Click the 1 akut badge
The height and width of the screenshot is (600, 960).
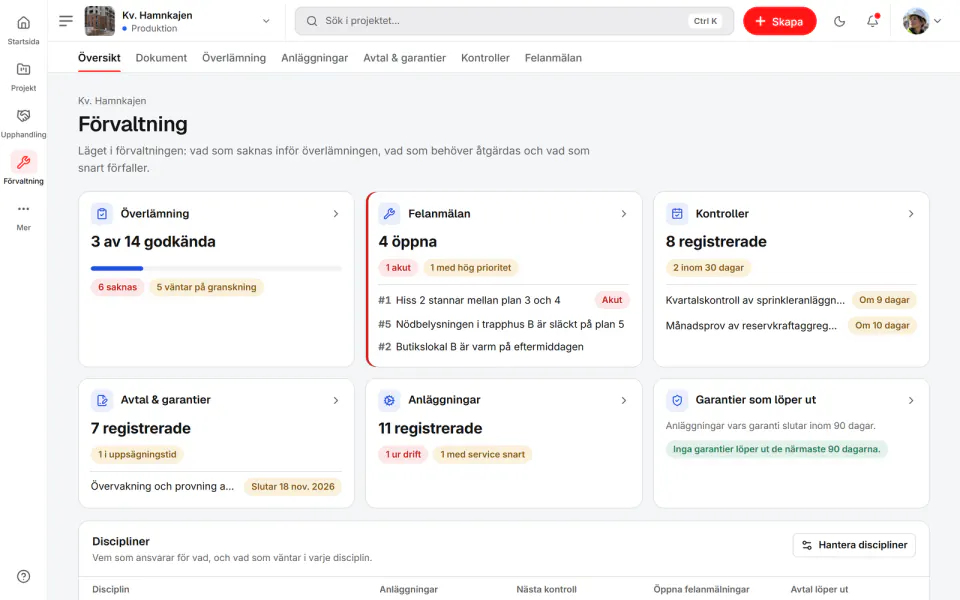pyautogui.click(x=398, y=268)
